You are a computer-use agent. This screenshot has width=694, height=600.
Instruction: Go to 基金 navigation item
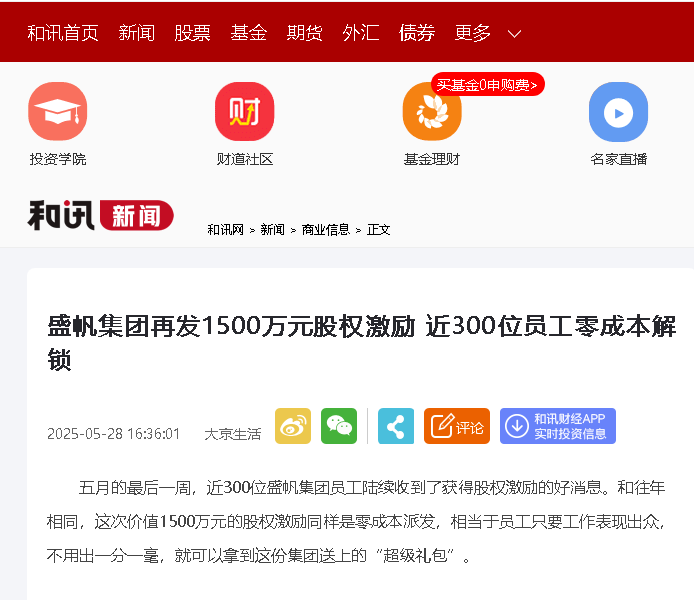pos(248,33)
